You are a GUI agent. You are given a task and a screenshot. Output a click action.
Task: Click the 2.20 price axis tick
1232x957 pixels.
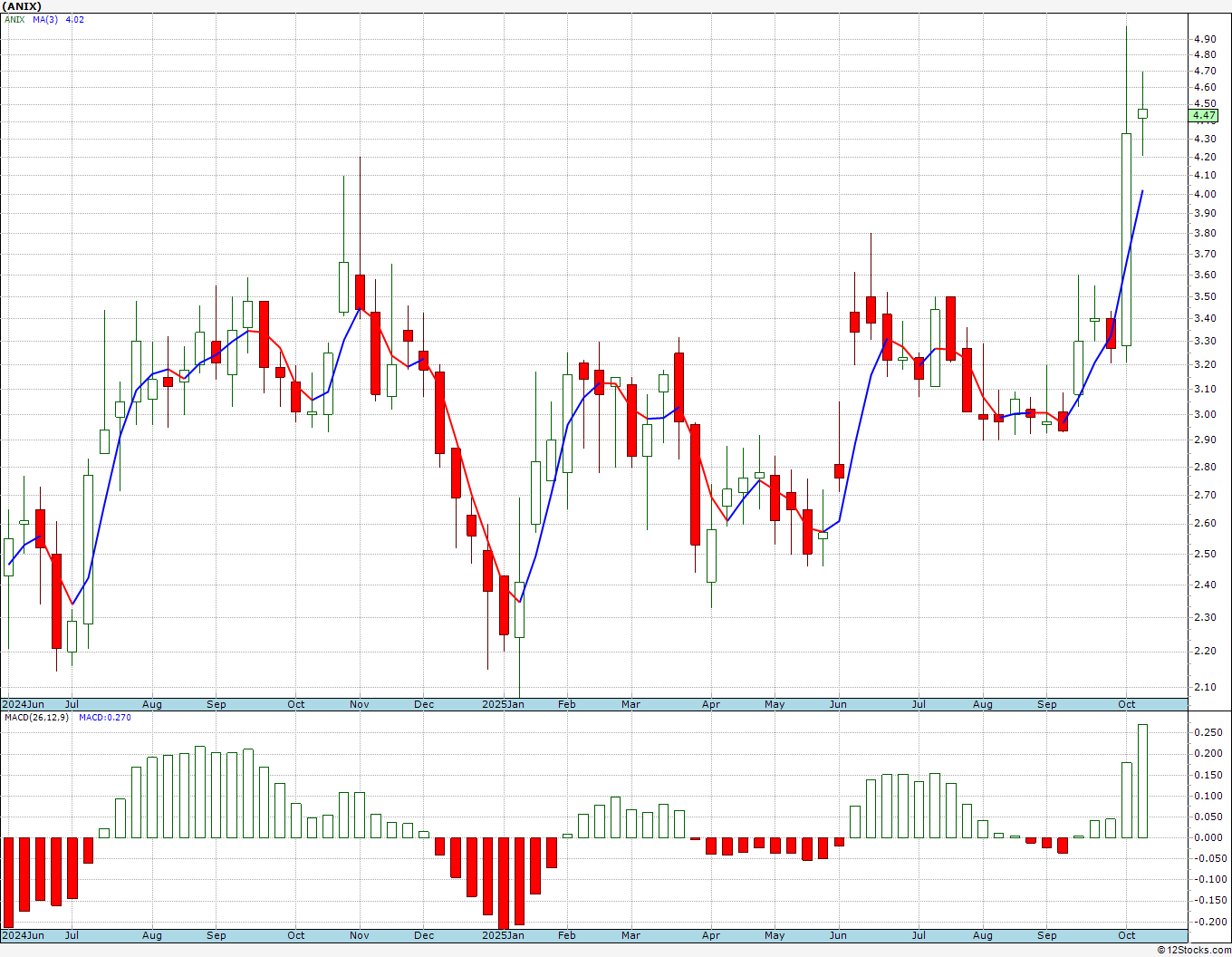(x=1205, y=651)
